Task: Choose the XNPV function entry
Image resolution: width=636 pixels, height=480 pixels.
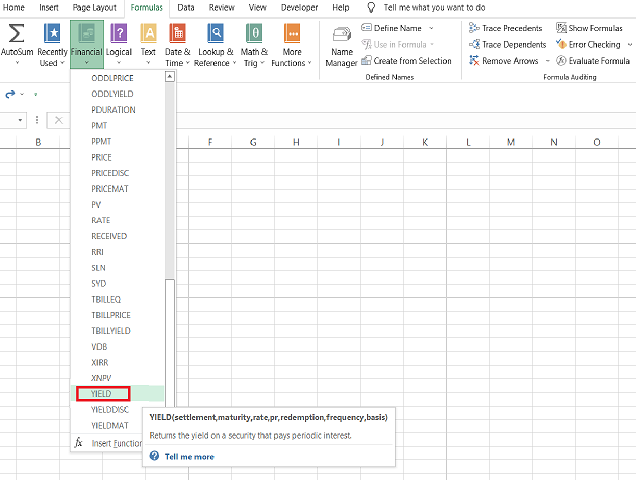Action: [101, 378]
